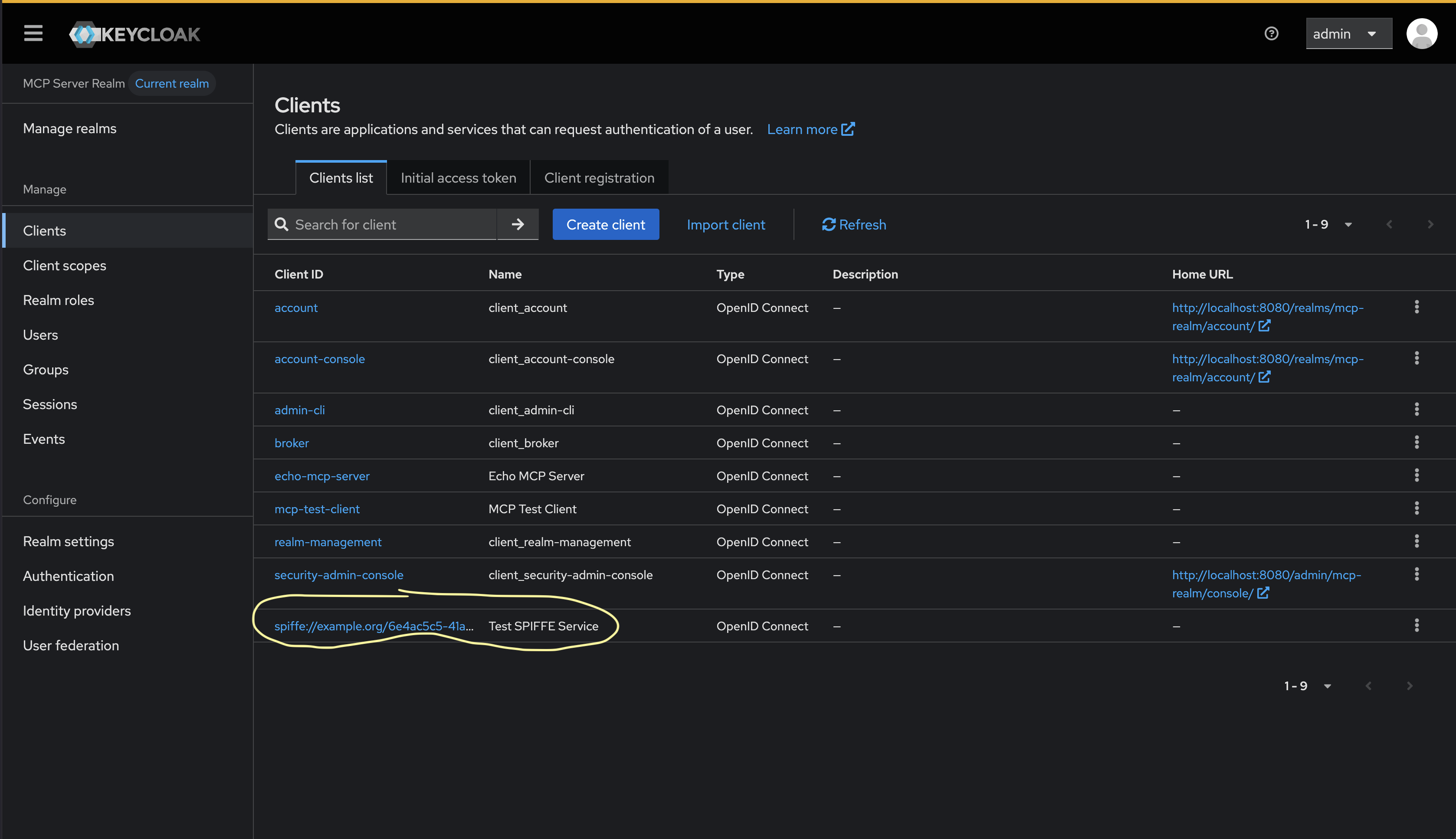Open top 1-9 per-page dropdown
Screen dimensions: 1456x839
pyautogui.click(x=1328, y=224)
